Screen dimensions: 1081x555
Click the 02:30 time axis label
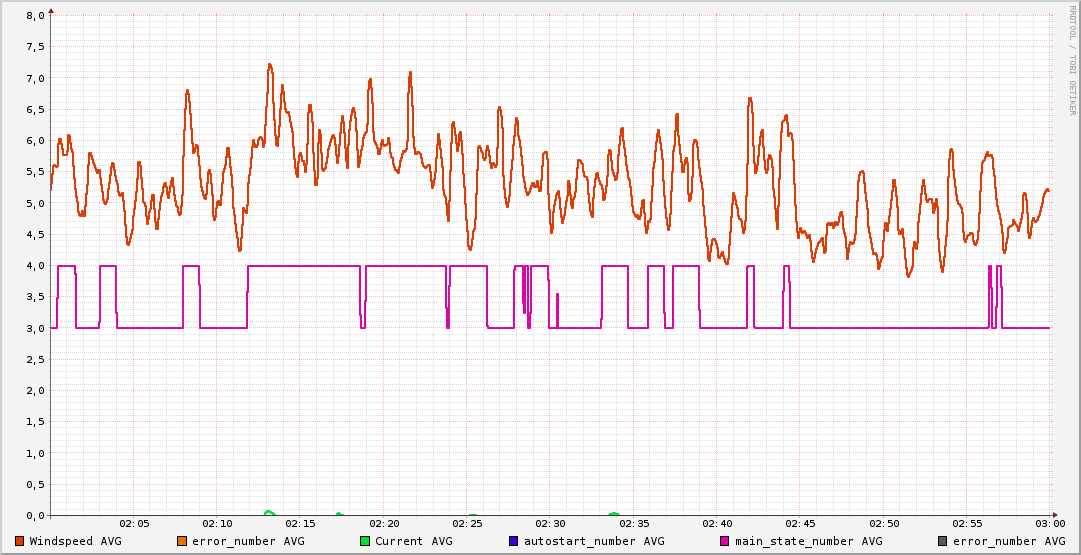[551, 524]
